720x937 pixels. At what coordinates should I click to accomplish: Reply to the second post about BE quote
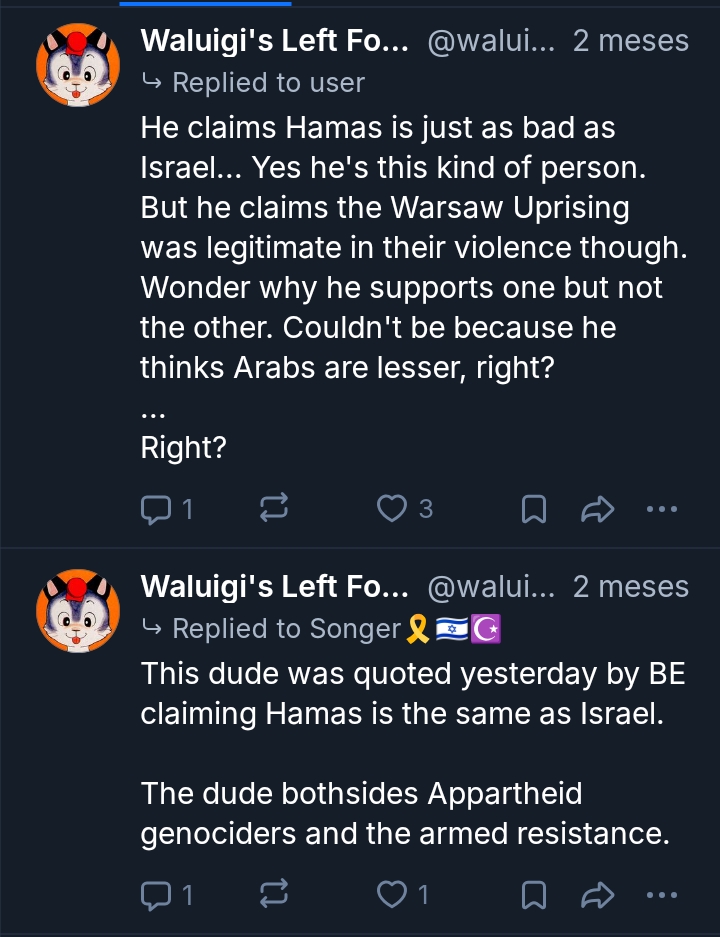(x=156, y=895)
